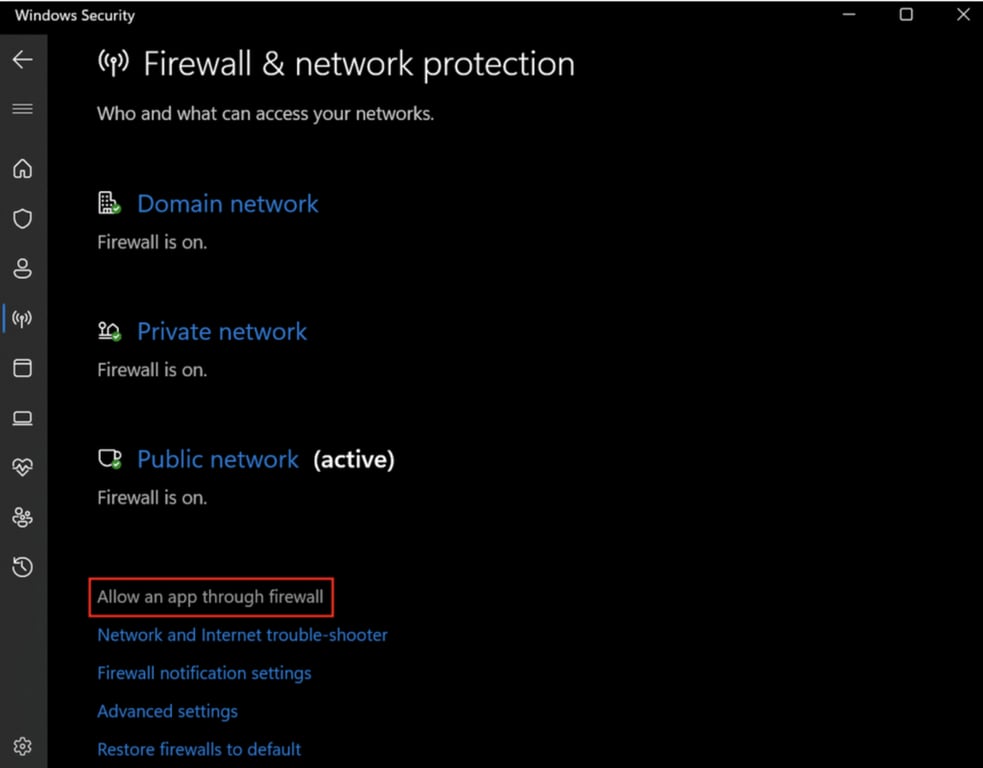Open Private network firewall settings
Screen dimensions: 983x768
[x=221, y=331]
